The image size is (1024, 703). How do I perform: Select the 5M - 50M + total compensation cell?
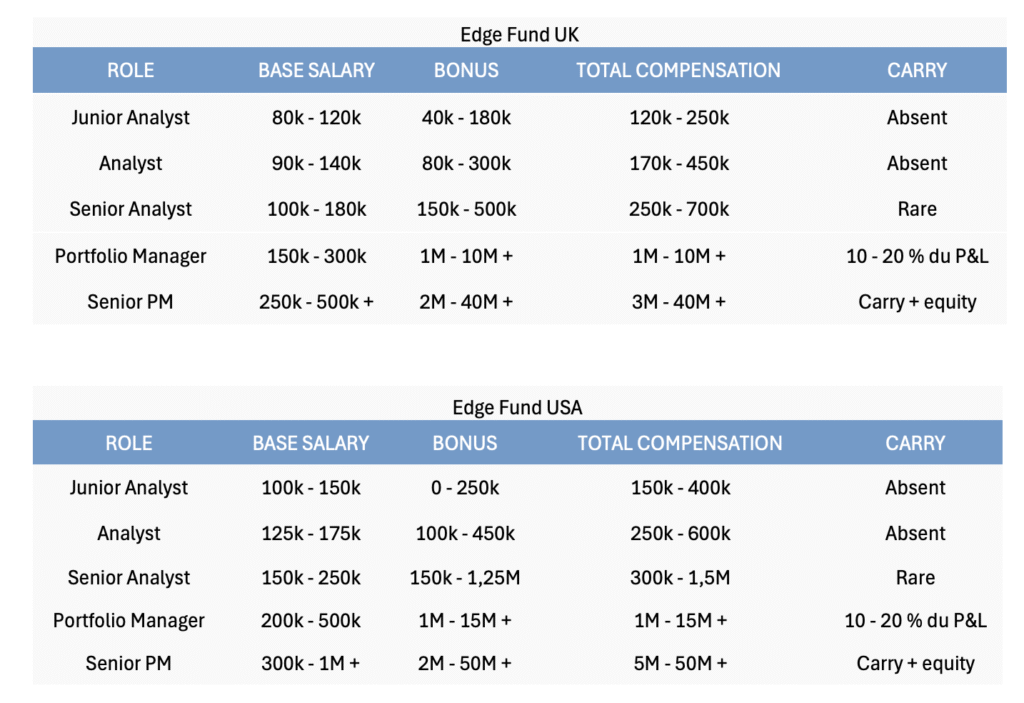[679, 664]
